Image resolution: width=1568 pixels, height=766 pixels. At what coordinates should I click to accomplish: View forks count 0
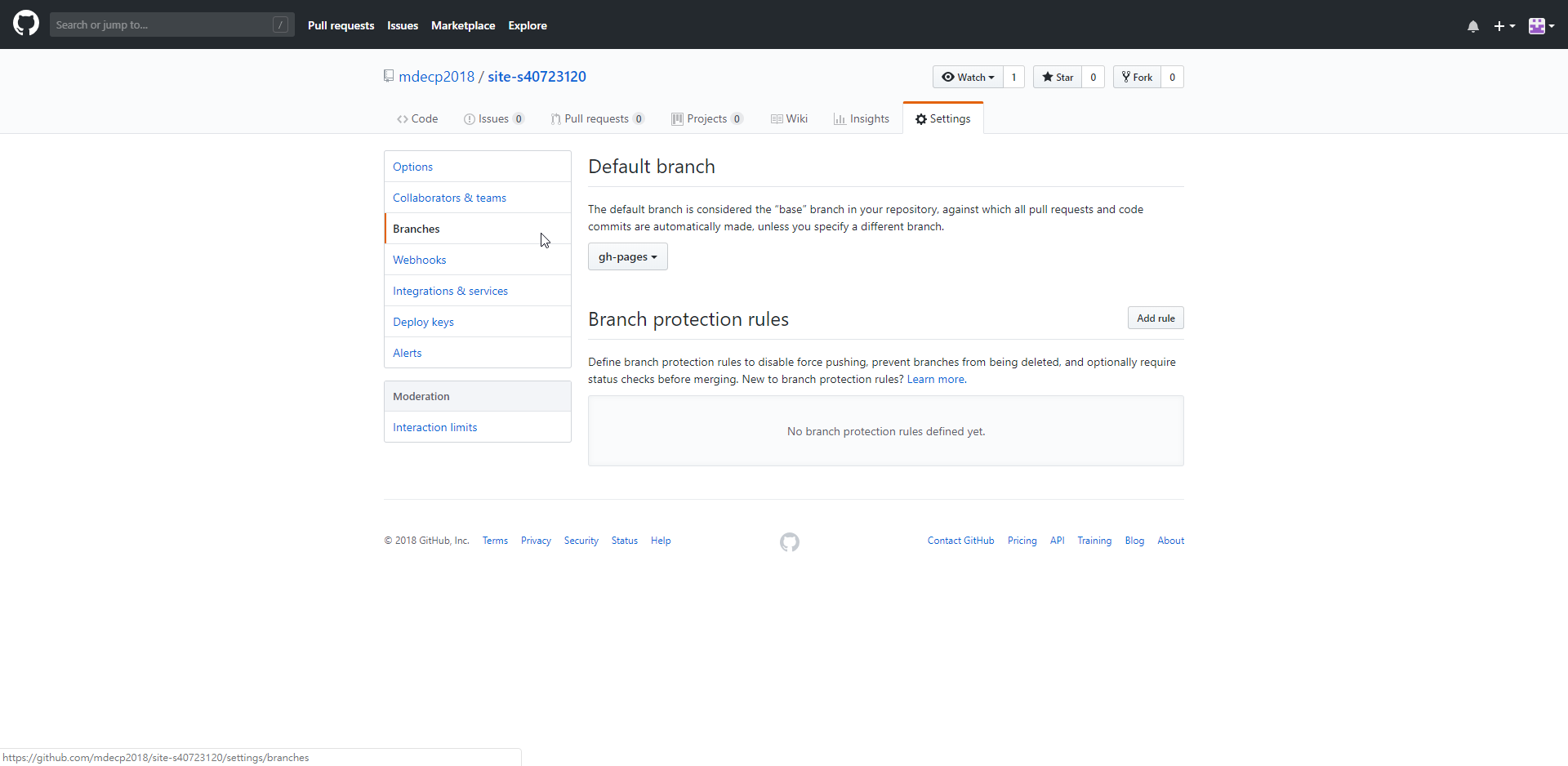pyautogui.click(x=1172, y=77)
